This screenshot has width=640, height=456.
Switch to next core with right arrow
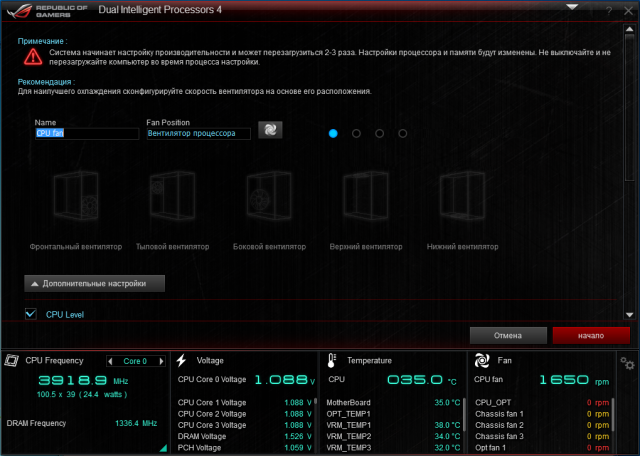(162, 361)
